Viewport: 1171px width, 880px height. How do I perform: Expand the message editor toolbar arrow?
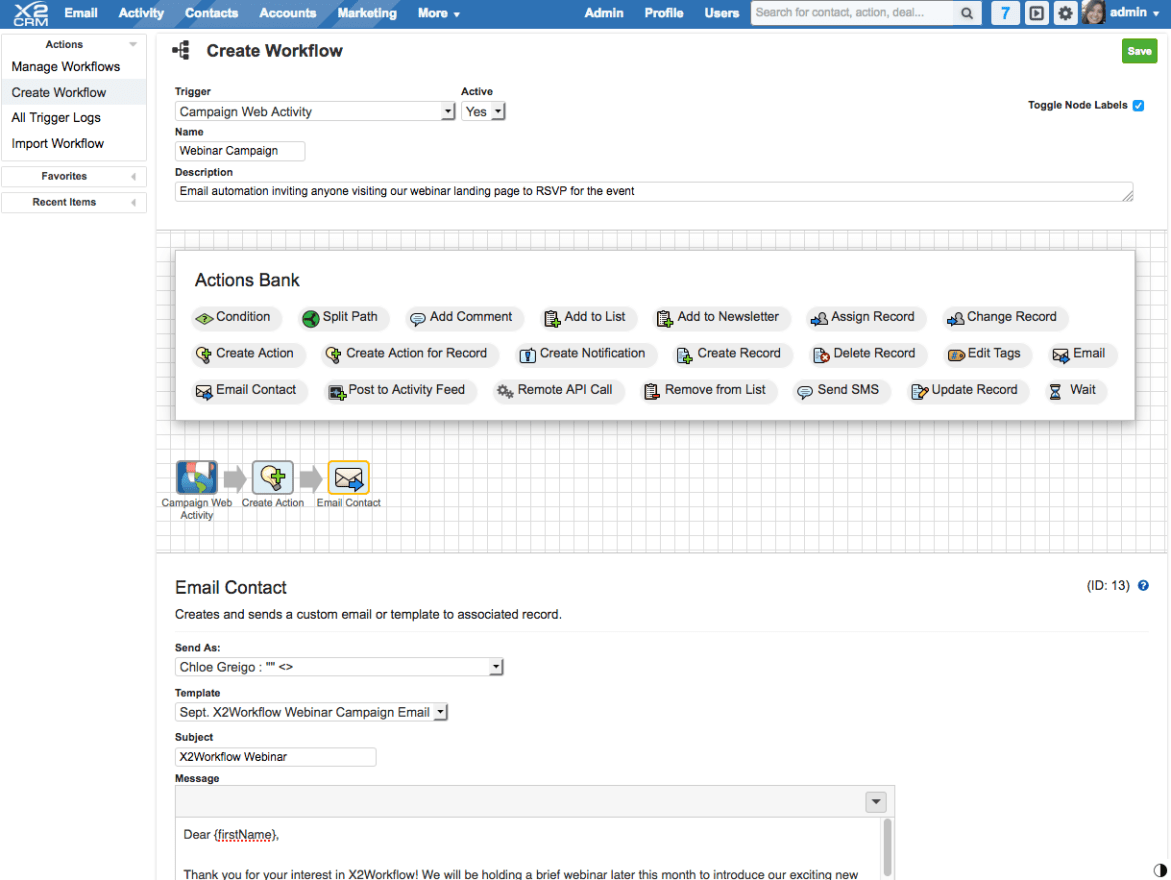(876, 802)
